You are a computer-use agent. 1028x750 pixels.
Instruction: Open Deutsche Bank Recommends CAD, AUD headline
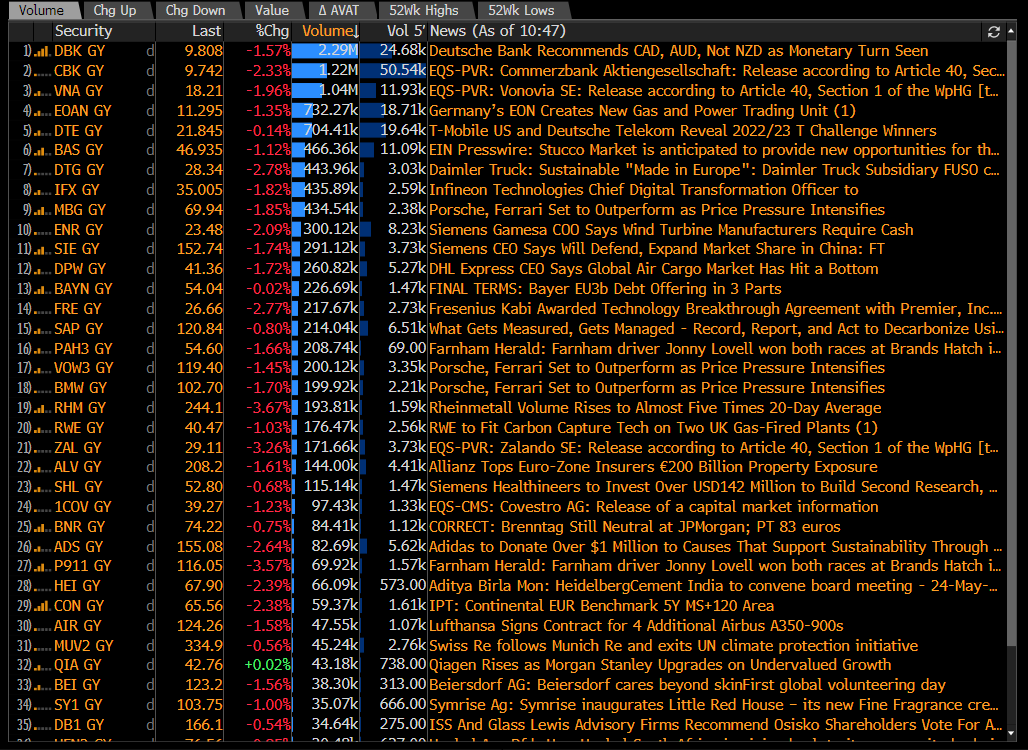[x=679, y=51]
